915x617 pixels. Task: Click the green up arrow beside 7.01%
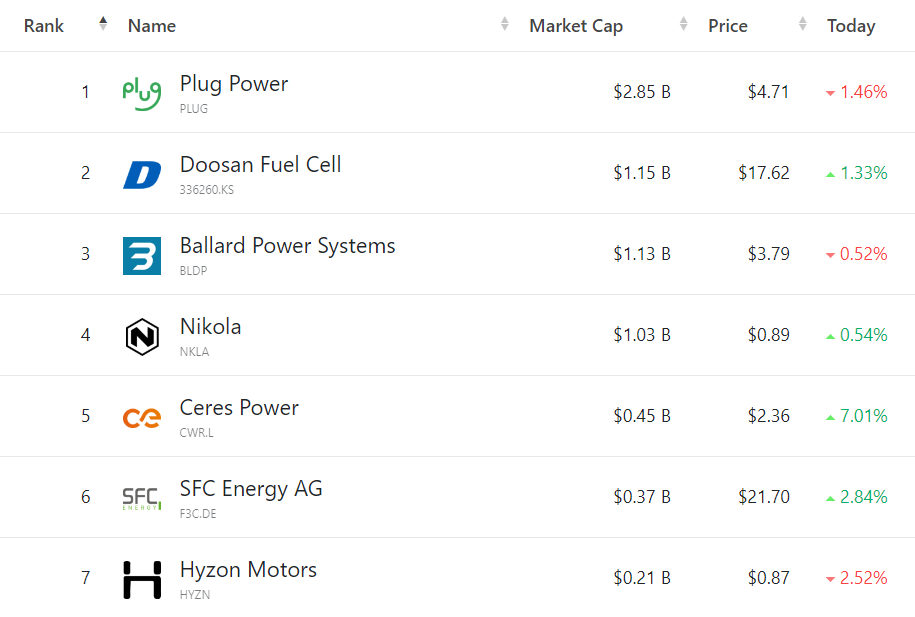point(830,417)
